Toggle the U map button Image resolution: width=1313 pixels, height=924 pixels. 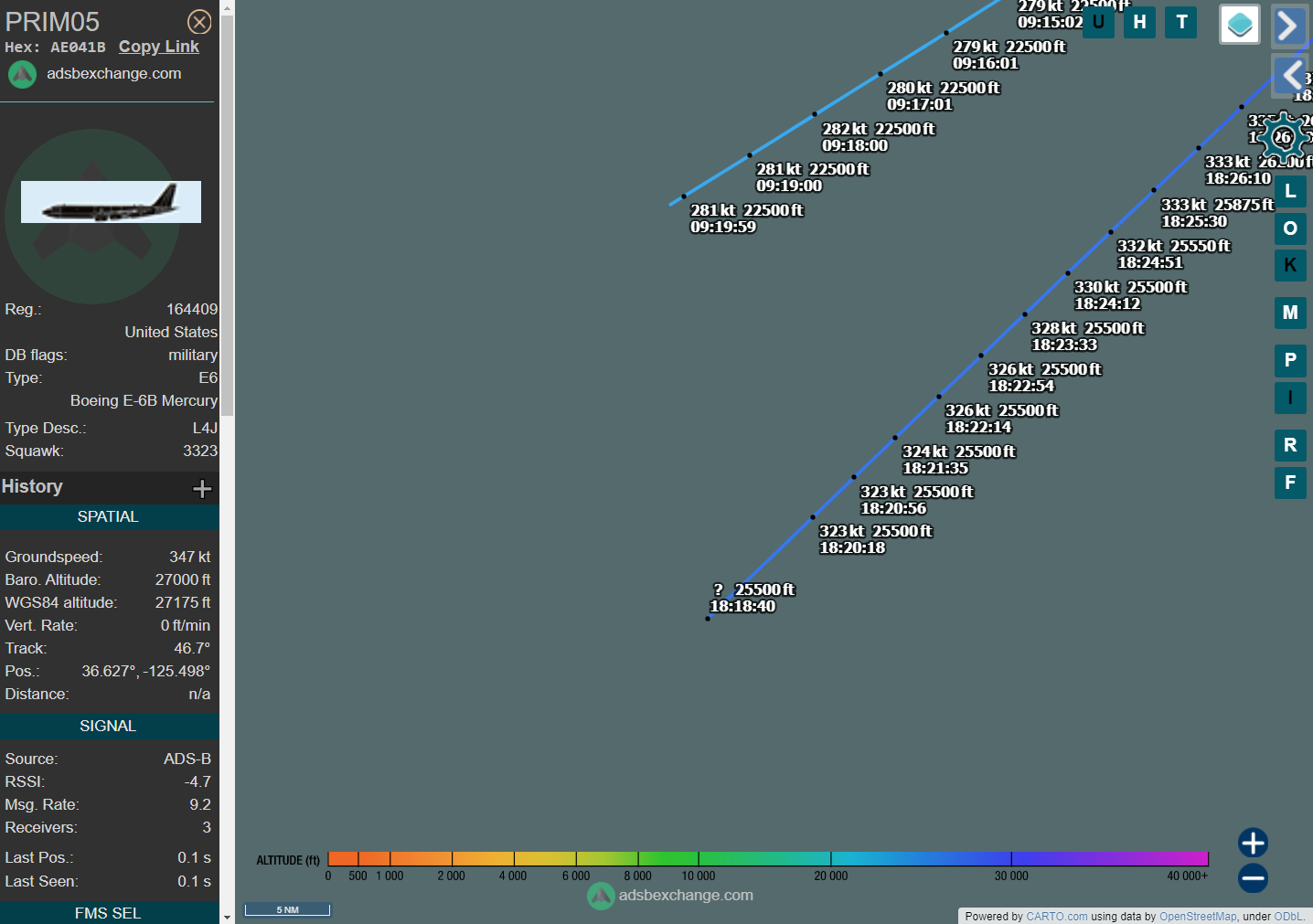pos(1098,22)
